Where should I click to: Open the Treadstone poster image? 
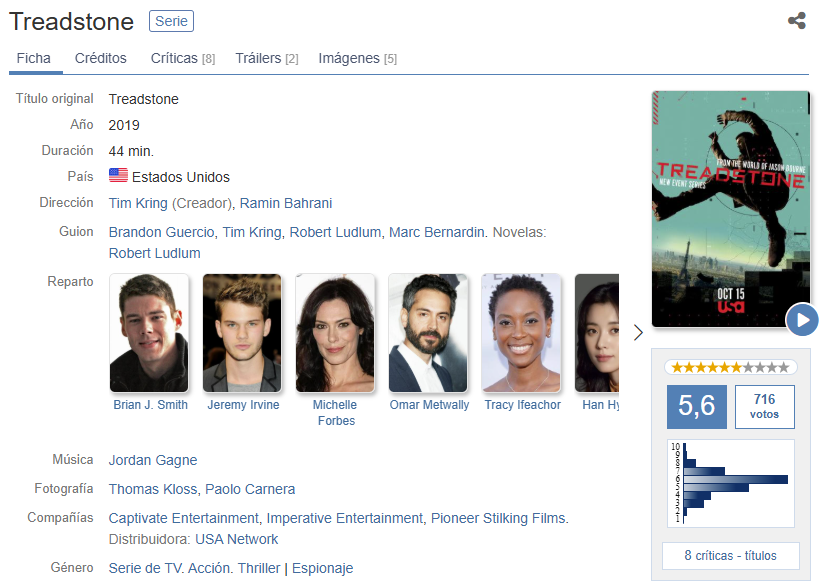point(731,209)
